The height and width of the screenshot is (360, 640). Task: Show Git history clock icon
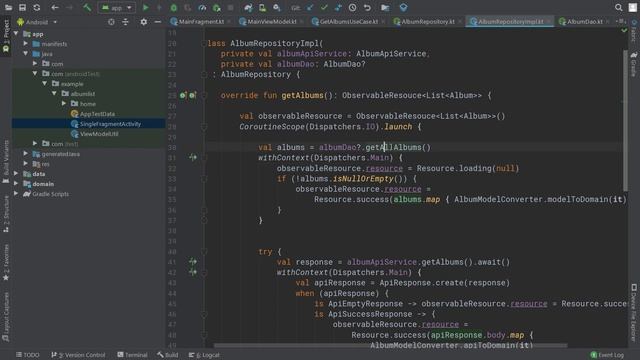coord(353,7)
